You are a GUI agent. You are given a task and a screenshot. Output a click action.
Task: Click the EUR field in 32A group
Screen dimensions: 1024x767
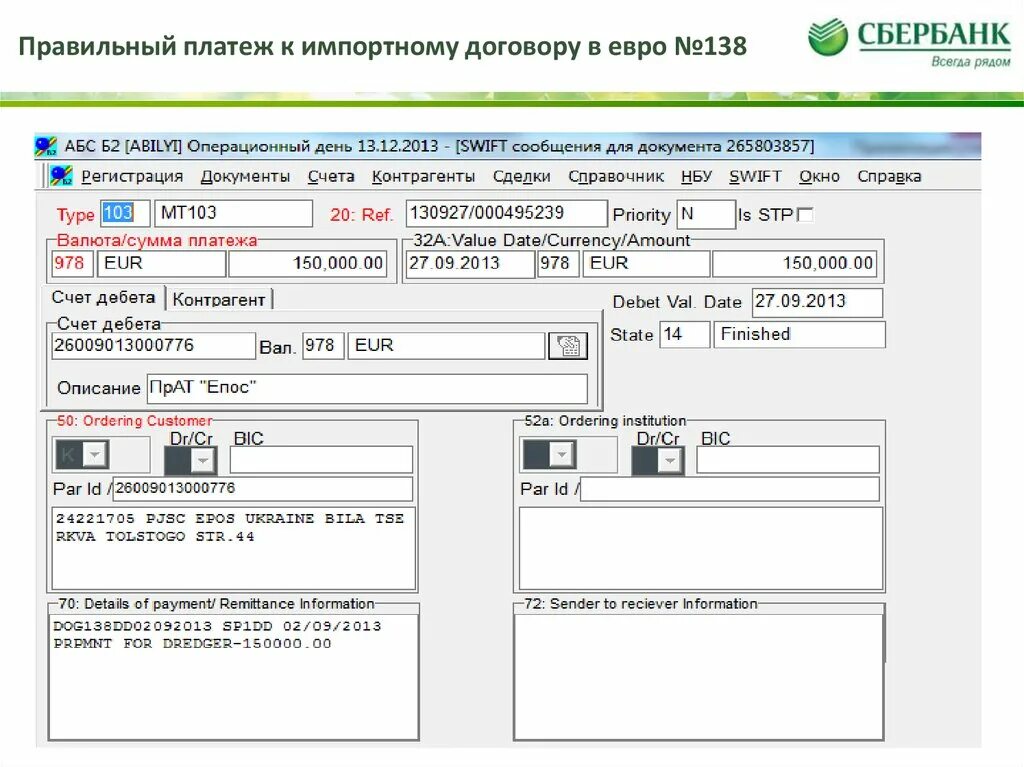tap(647, 264)
